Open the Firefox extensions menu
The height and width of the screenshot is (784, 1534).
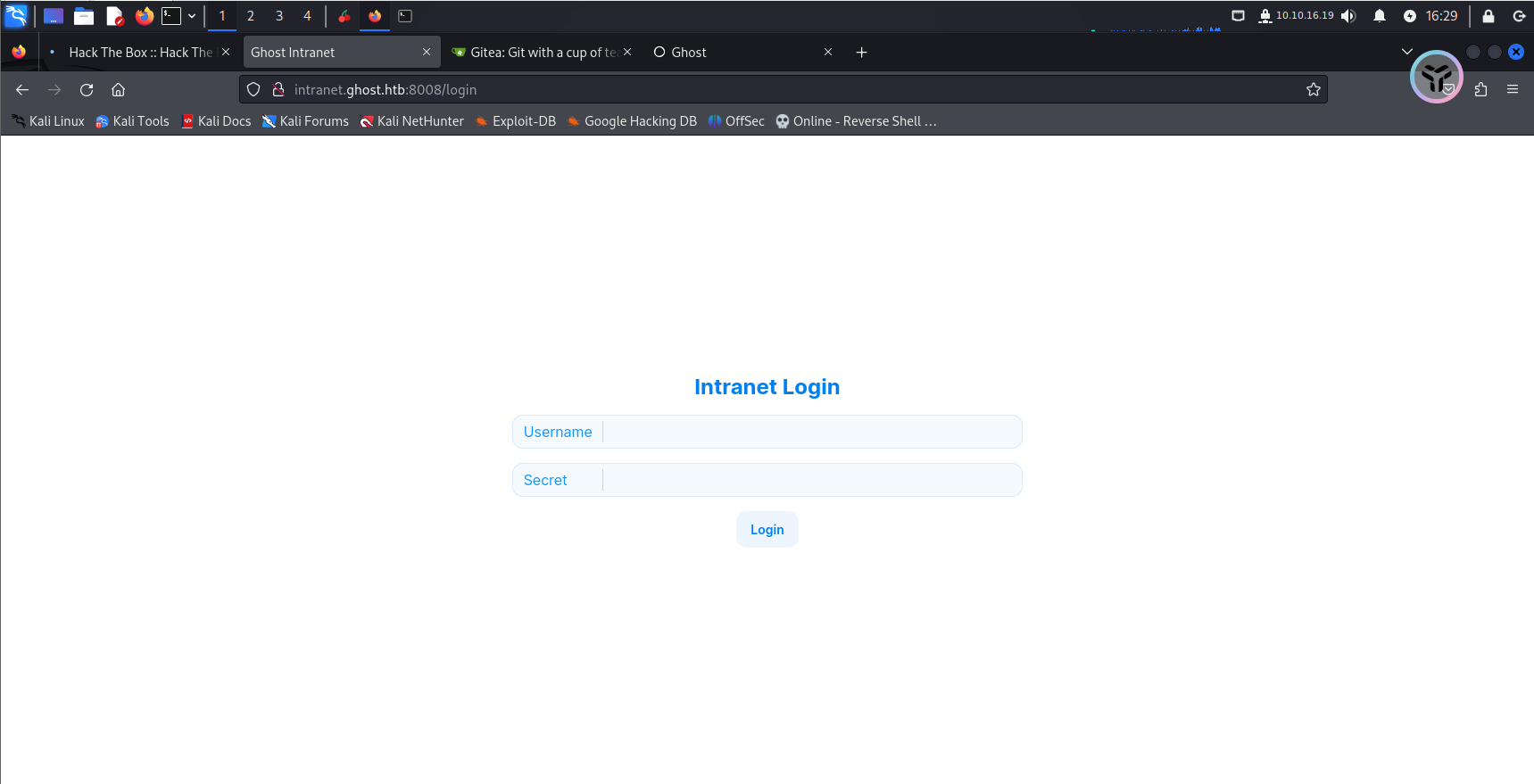click(1480, 90)
